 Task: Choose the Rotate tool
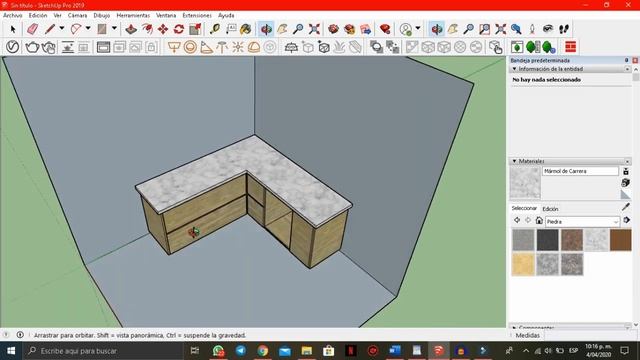tap(179, 29)
